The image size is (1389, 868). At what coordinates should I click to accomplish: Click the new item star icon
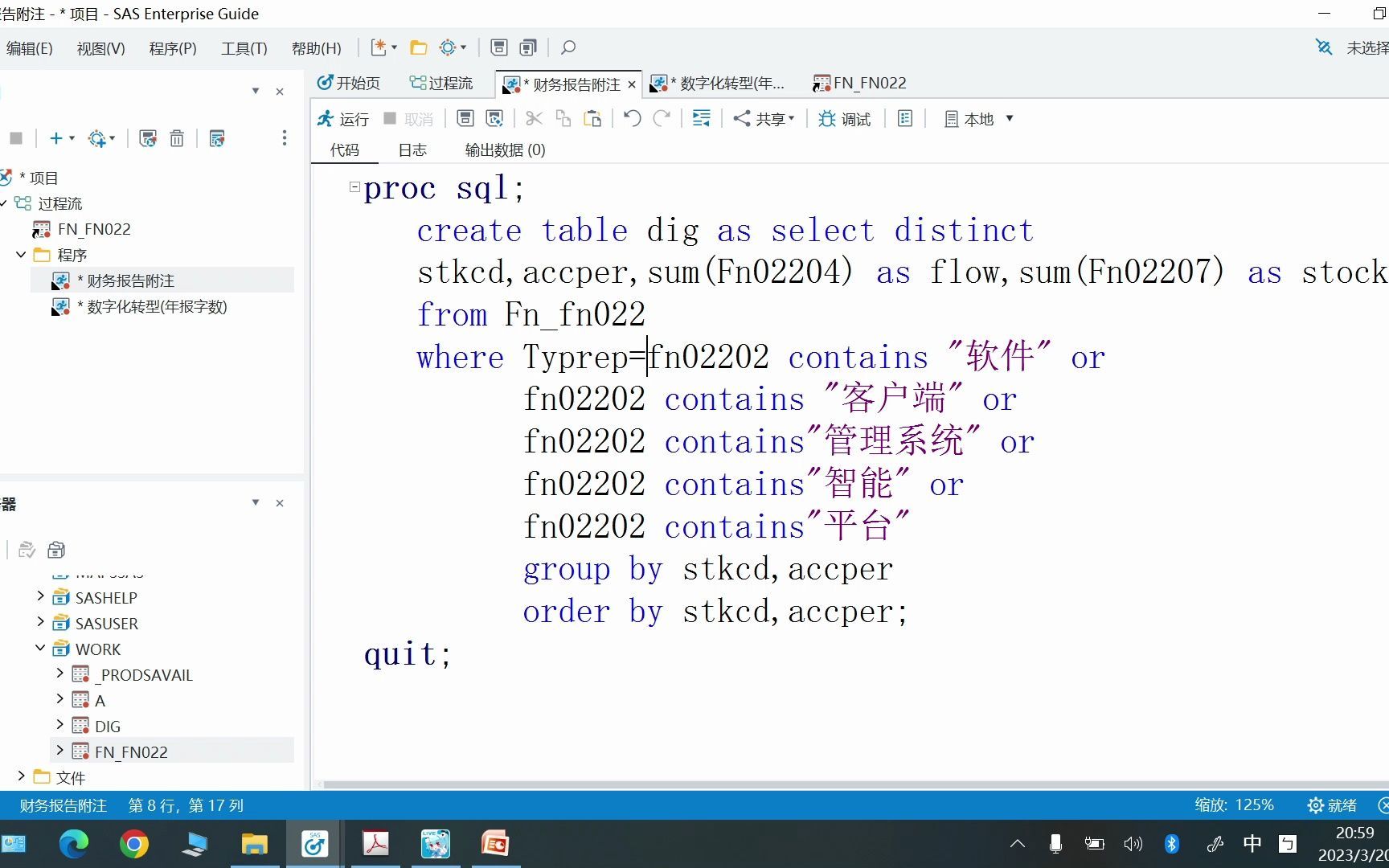click(379, 47)
